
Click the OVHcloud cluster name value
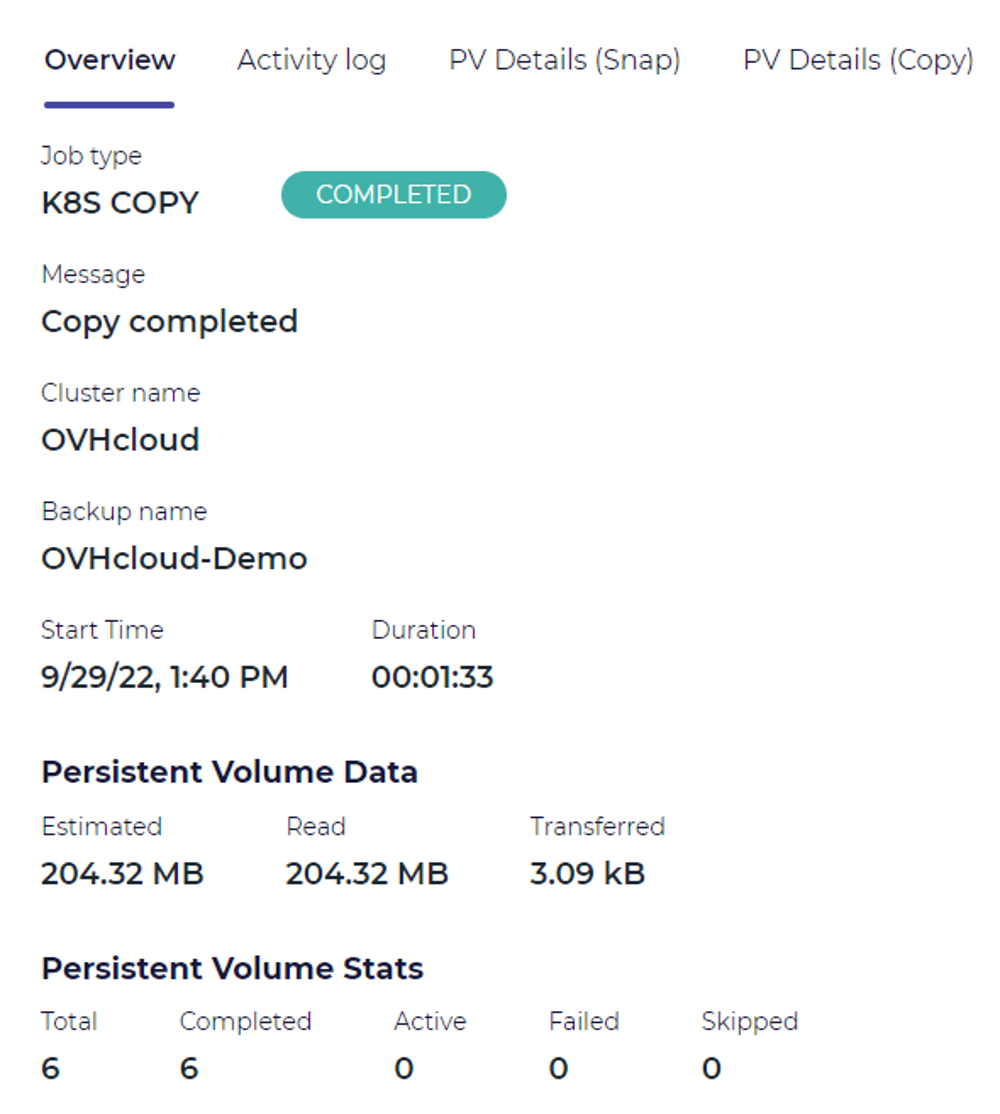[x=120, y=440]
